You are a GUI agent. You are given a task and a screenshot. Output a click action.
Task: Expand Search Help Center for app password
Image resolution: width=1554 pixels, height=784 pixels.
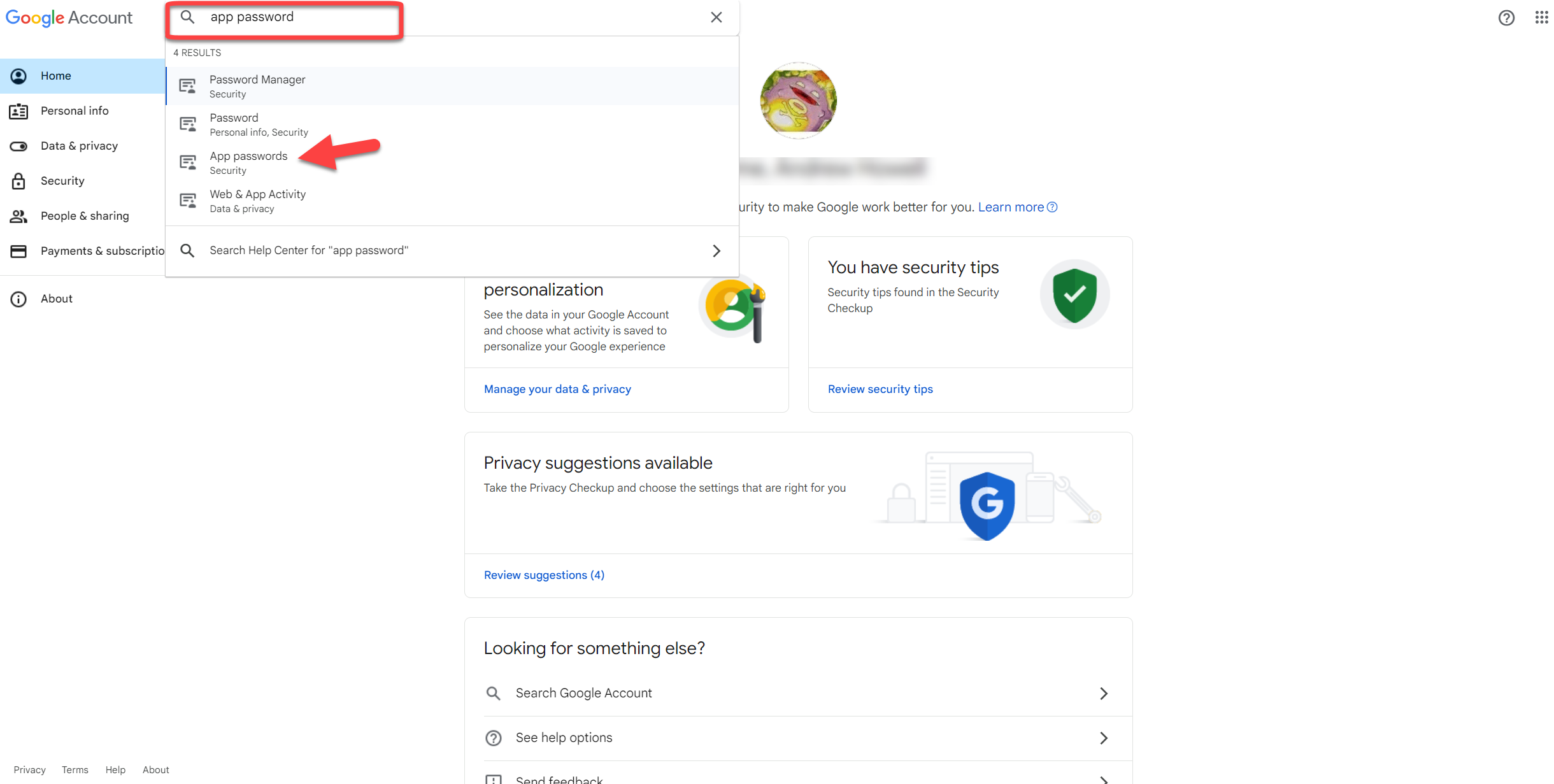point(716,251)
